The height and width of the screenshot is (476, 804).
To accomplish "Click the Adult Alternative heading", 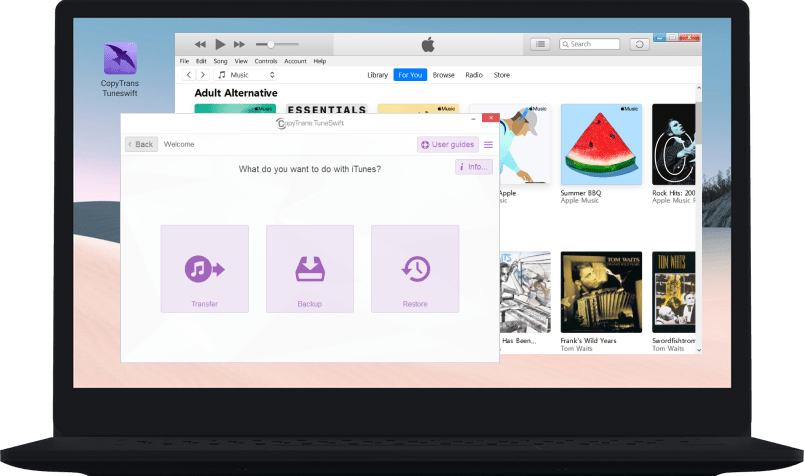I will pyautogui.click(x=236, y=93).
